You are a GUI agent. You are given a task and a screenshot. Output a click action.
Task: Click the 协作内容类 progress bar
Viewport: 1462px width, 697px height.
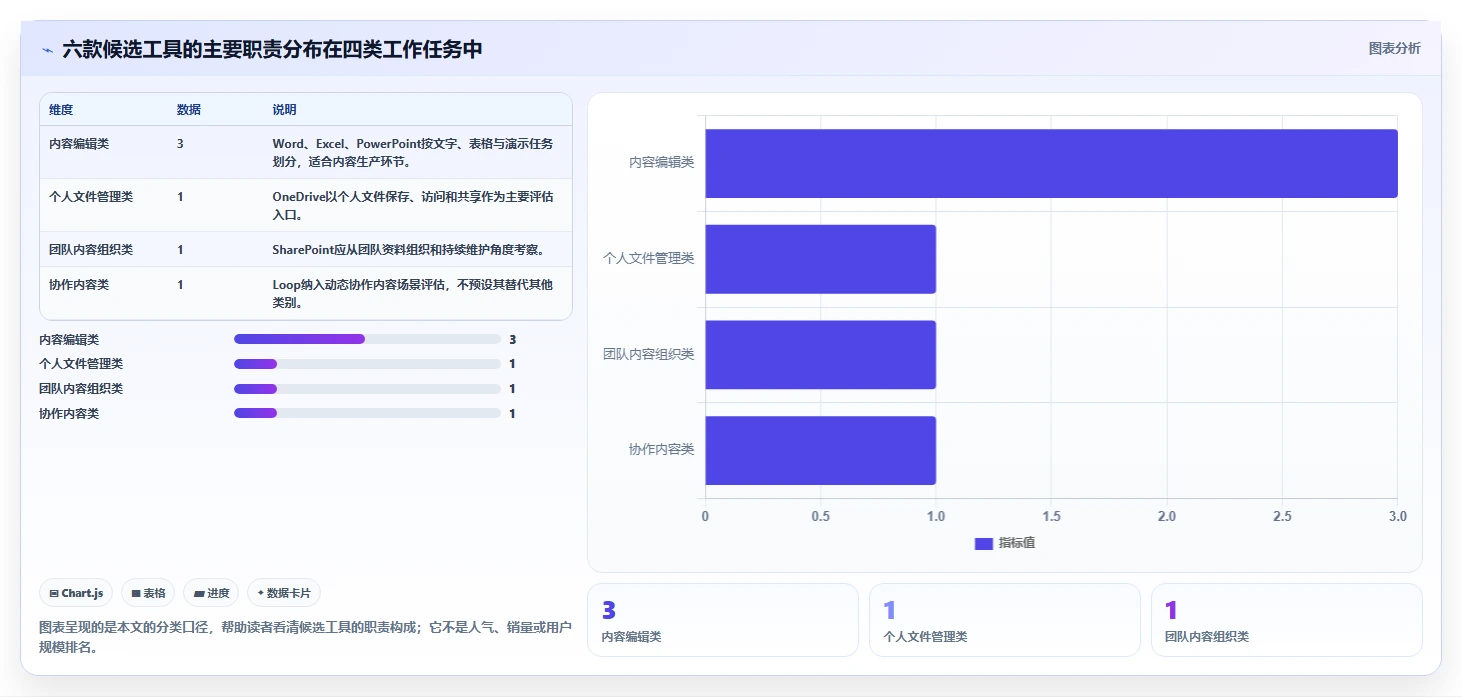367,414
